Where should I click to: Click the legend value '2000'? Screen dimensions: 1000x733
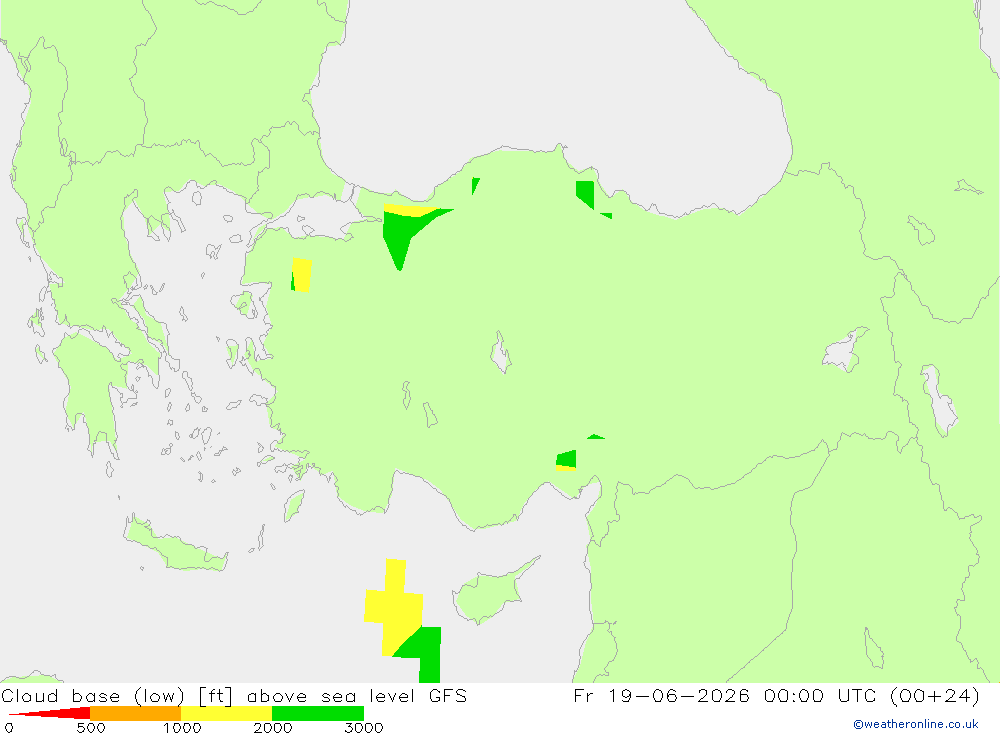click(273, 727)
